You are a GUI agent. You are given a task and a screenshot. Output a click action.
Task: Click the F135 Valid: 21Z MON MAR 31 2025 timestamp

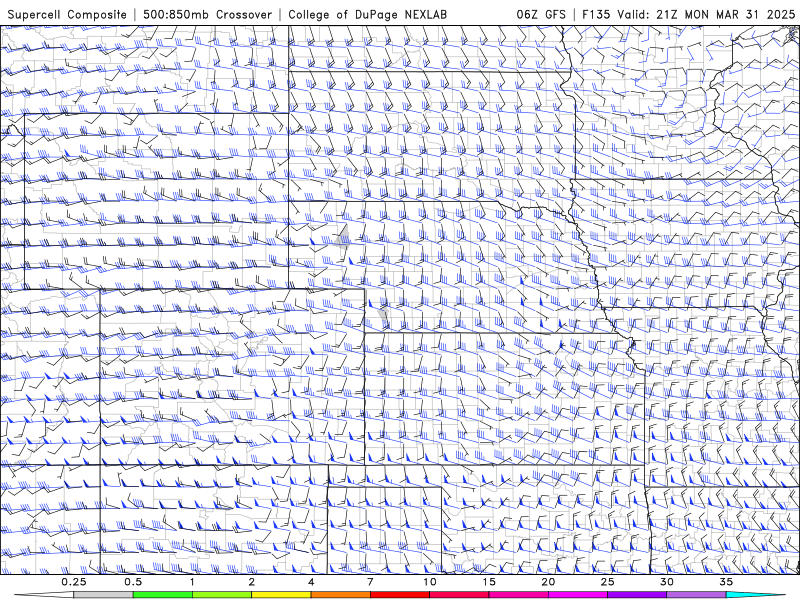pos(688,14)
